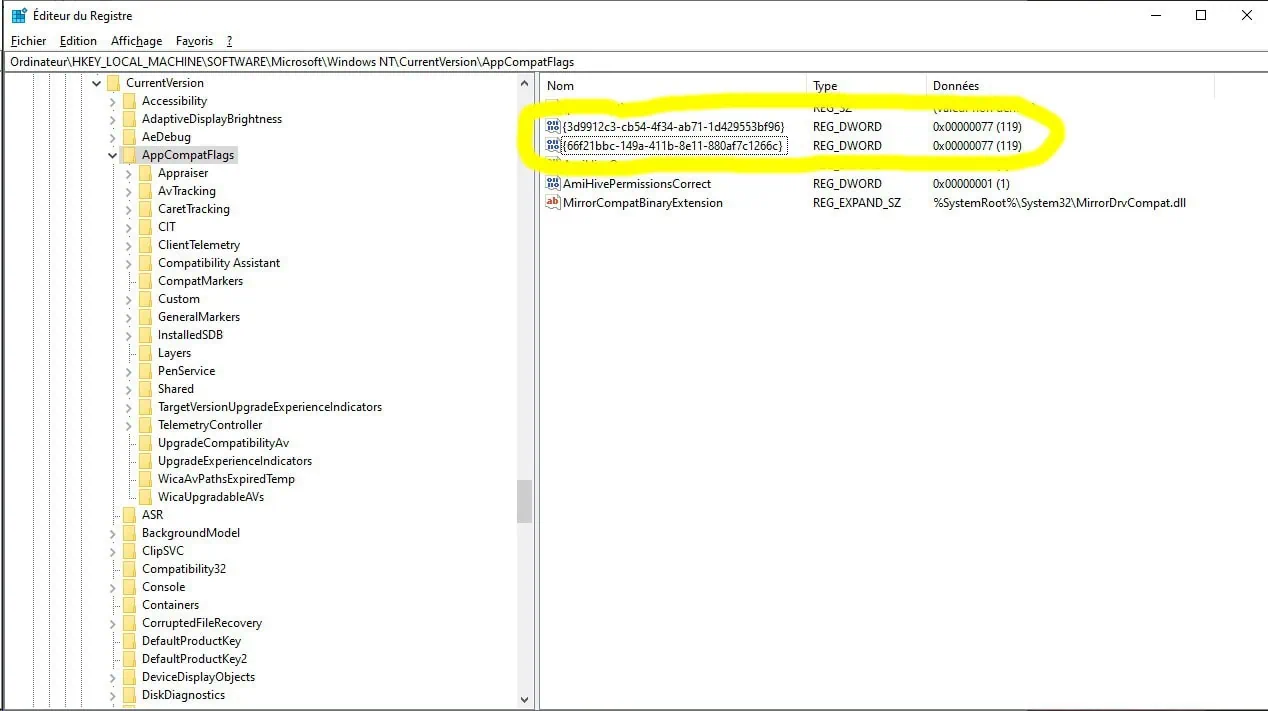Click the Registry Editor app icon in title bar
Viewport: 1268px width, 711px height.
click(x=18, y=15)
